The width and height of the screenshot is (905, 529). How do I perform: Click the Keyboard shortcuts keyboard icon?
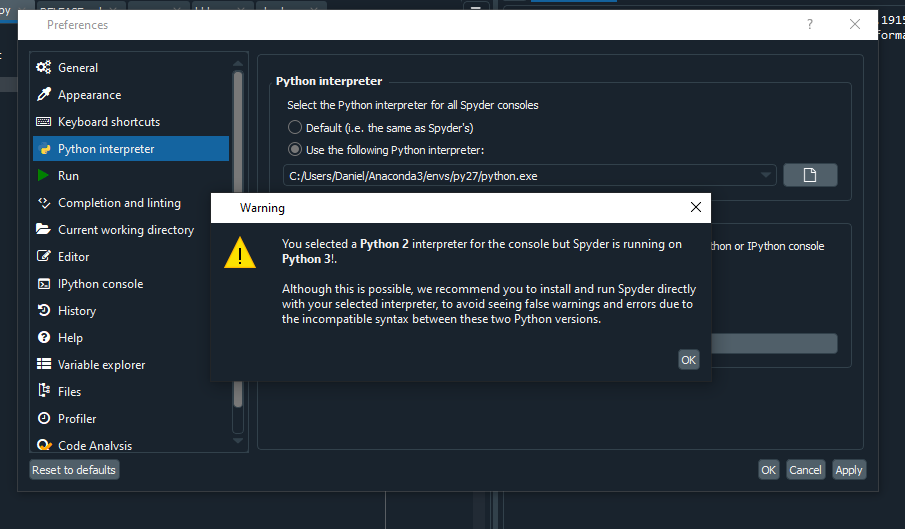44,122
